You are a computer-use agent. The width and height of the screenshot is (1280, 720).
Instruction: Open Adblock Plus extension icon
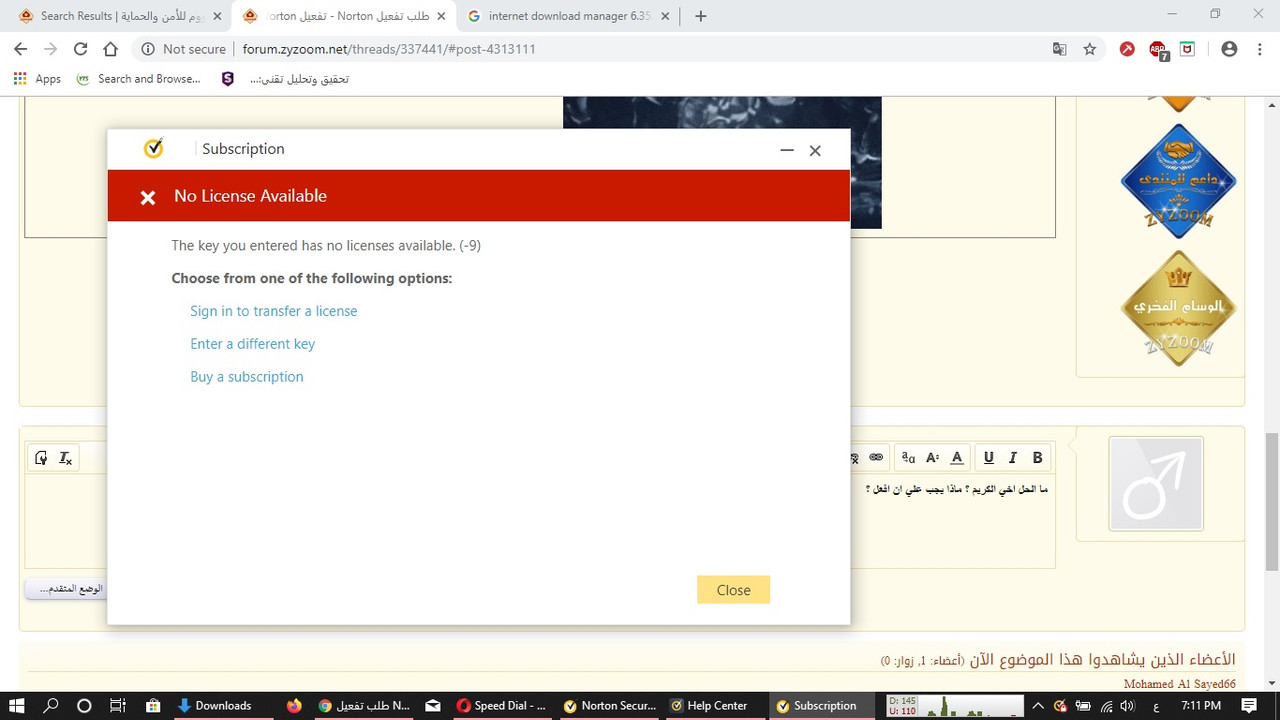coord(1158,50)
